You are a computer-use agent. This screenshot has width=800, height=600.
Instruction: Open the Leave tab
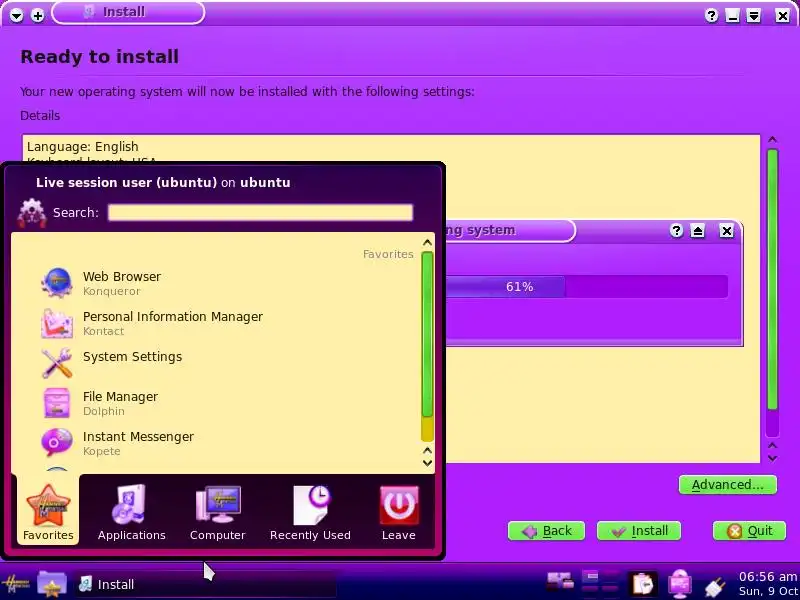[x=398, y=512]
